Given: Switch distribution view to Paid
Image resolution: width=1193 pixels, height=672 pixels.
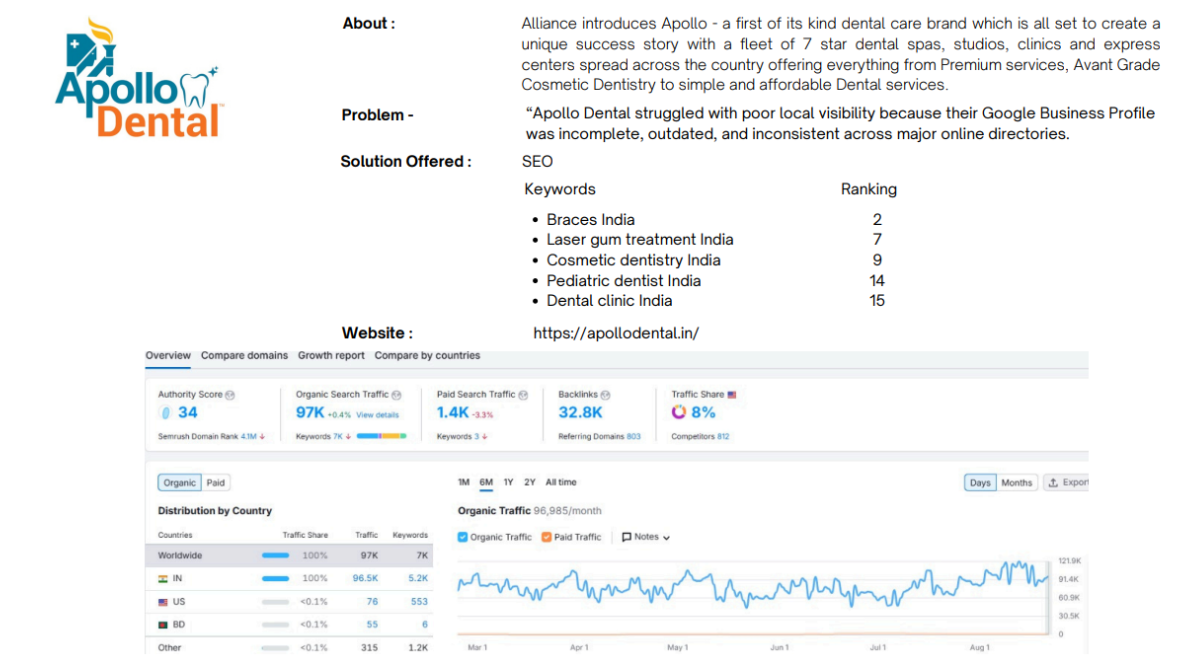Looking at the screenshot, I should click(216, 483).
